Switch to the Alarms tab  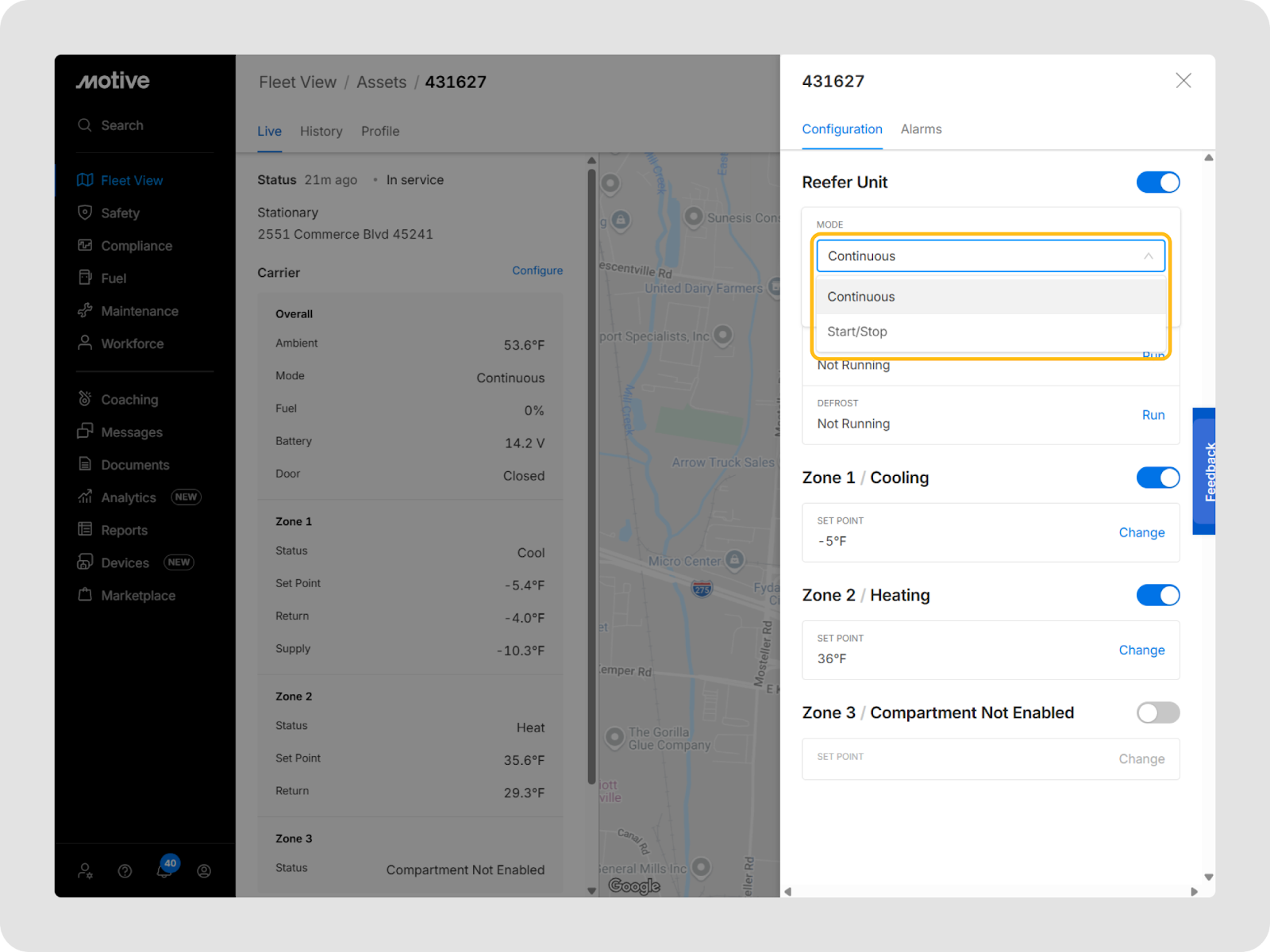(921, 129)
